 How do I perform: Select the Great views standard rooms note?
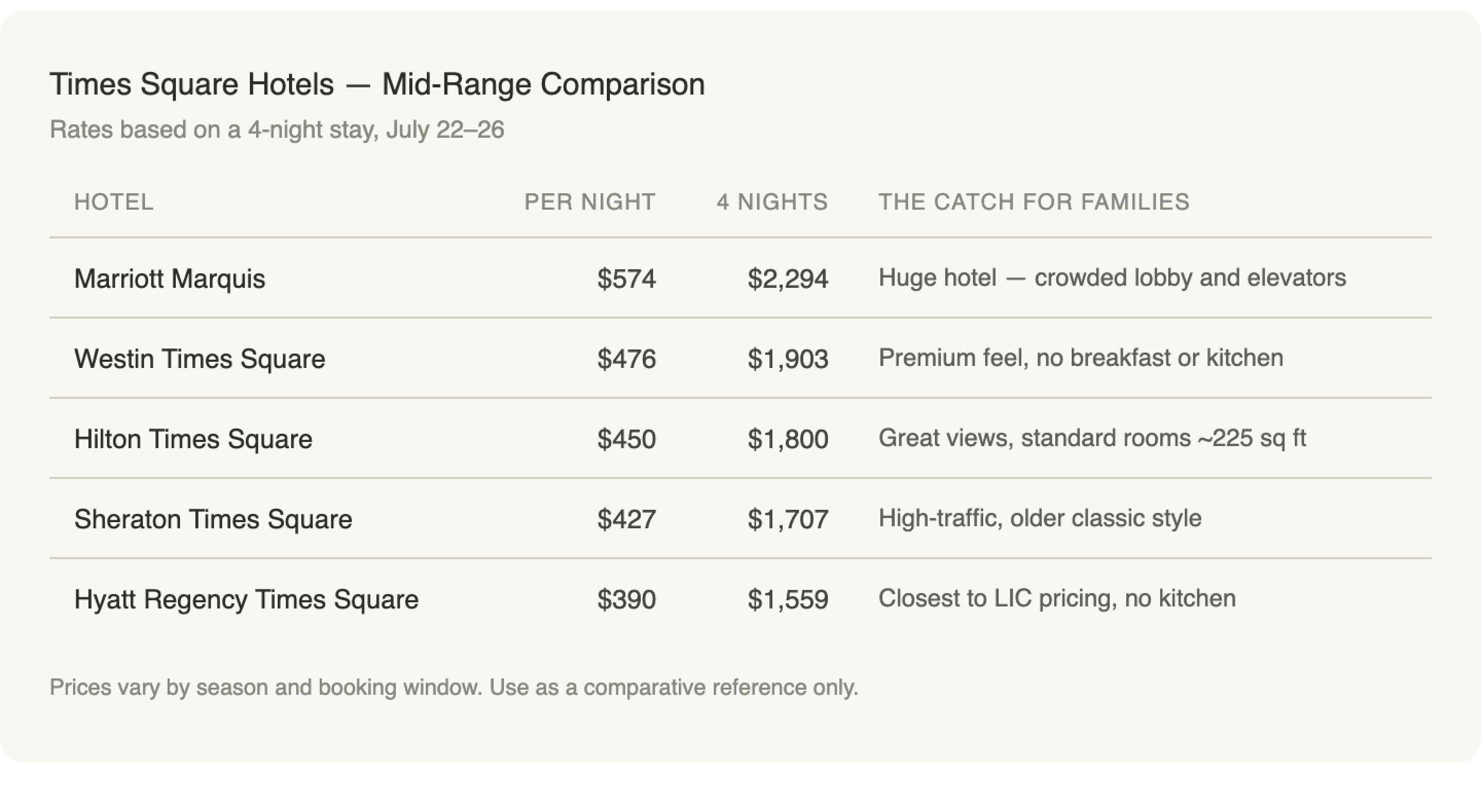click(1092, 438)
